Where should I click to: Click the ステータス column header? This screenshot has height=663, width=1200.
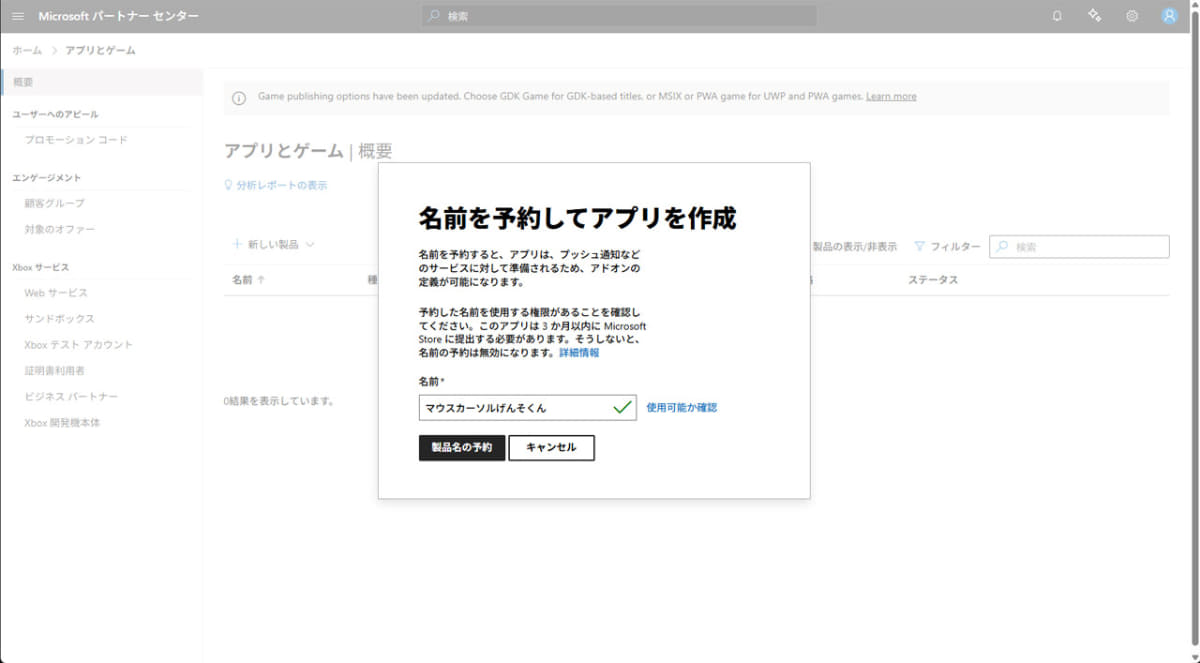[932, 280]
